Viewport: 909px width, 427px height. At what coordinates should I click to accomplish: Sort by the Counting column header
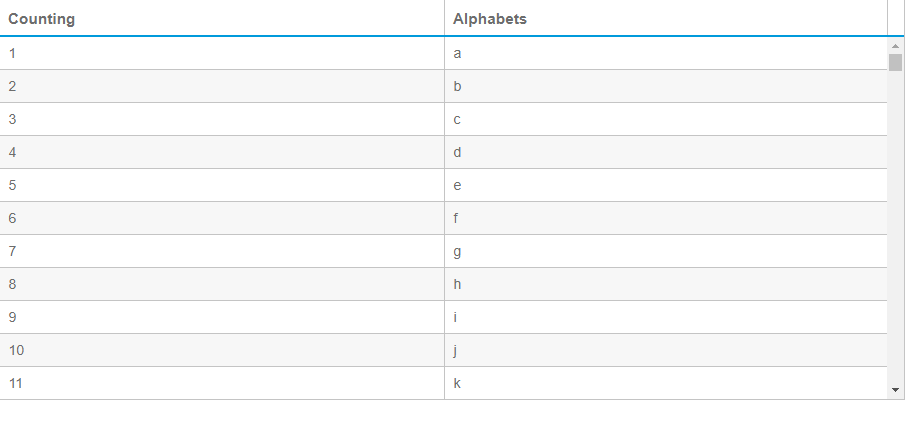click(x=42, y=19)
